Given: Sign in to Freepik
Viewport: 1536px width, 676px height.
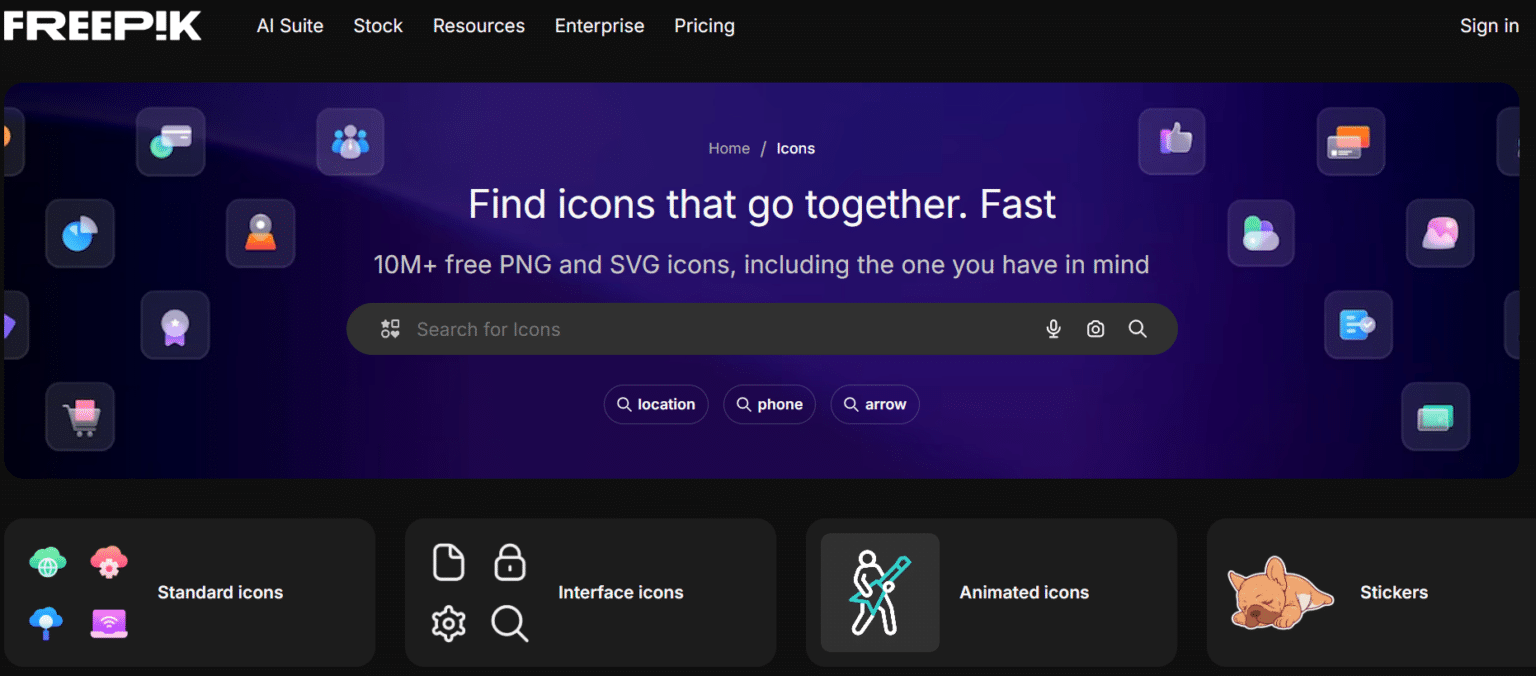Looking at the screenshot, I should (1489, 26).
